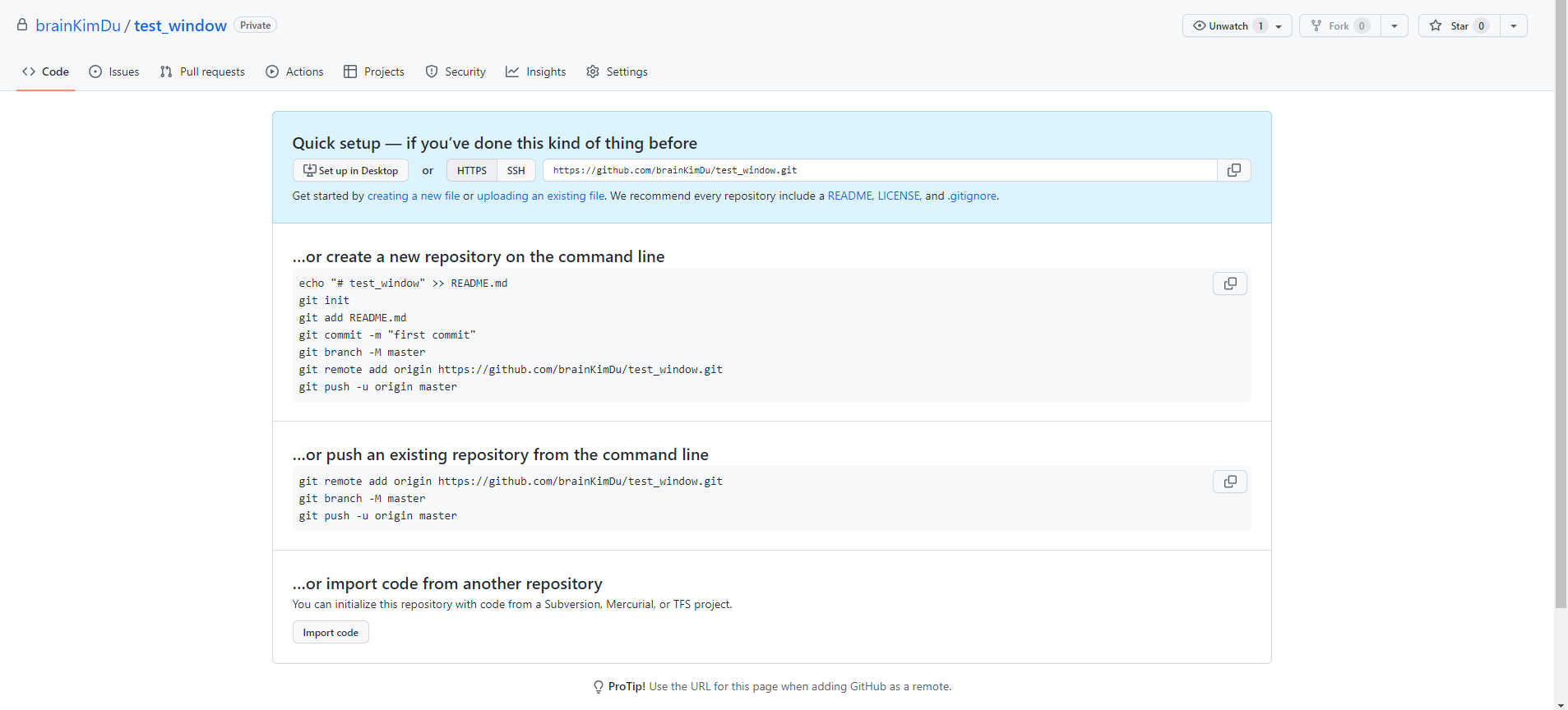Open the Star lists dropdown arrow
This screenshot has width=1568, height=710.
pos(1514,25)
